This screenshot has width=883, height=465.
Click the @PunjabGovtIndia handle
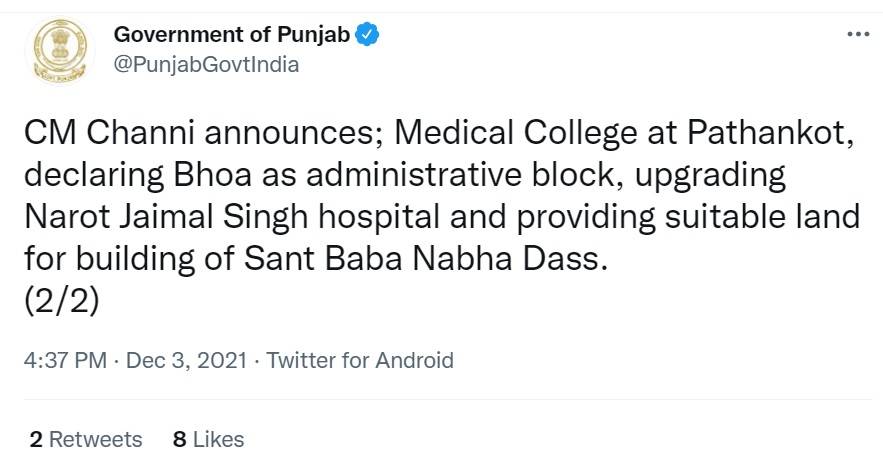tap(206, 64)
